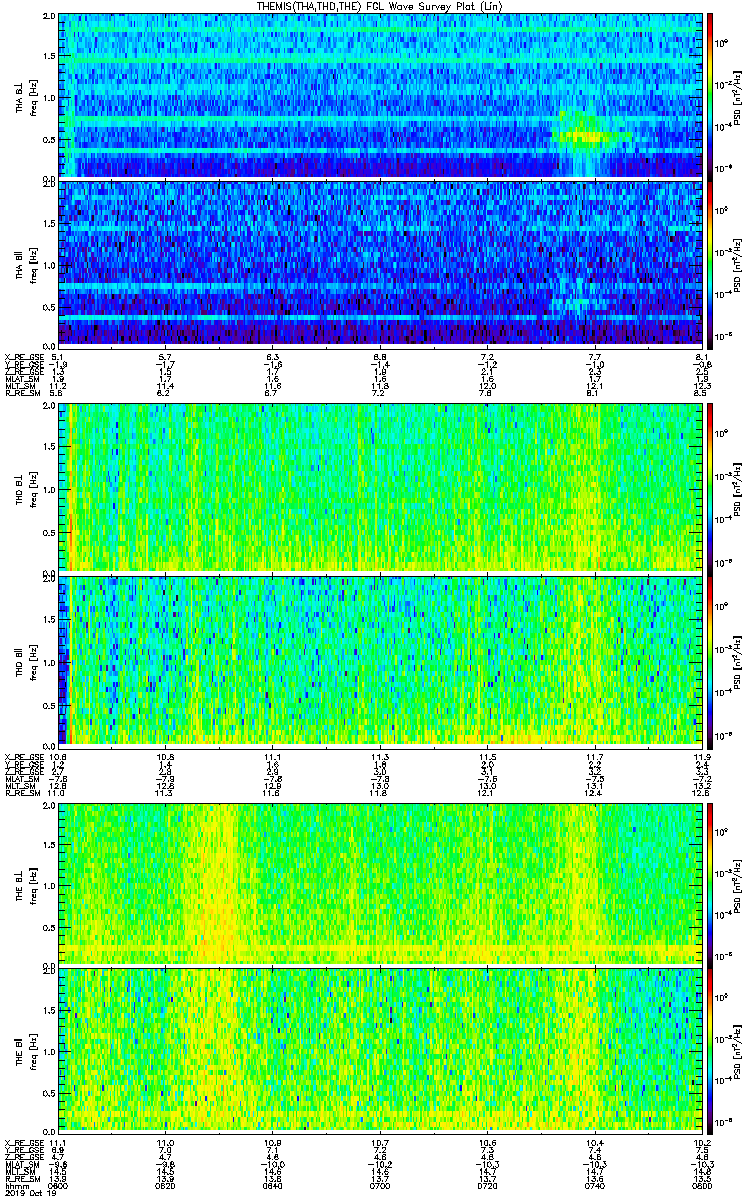Screen dimensions: 750x1200
Task: Click the THE B∥ spectrogram panel
Action: click(x=379, y=1050)
